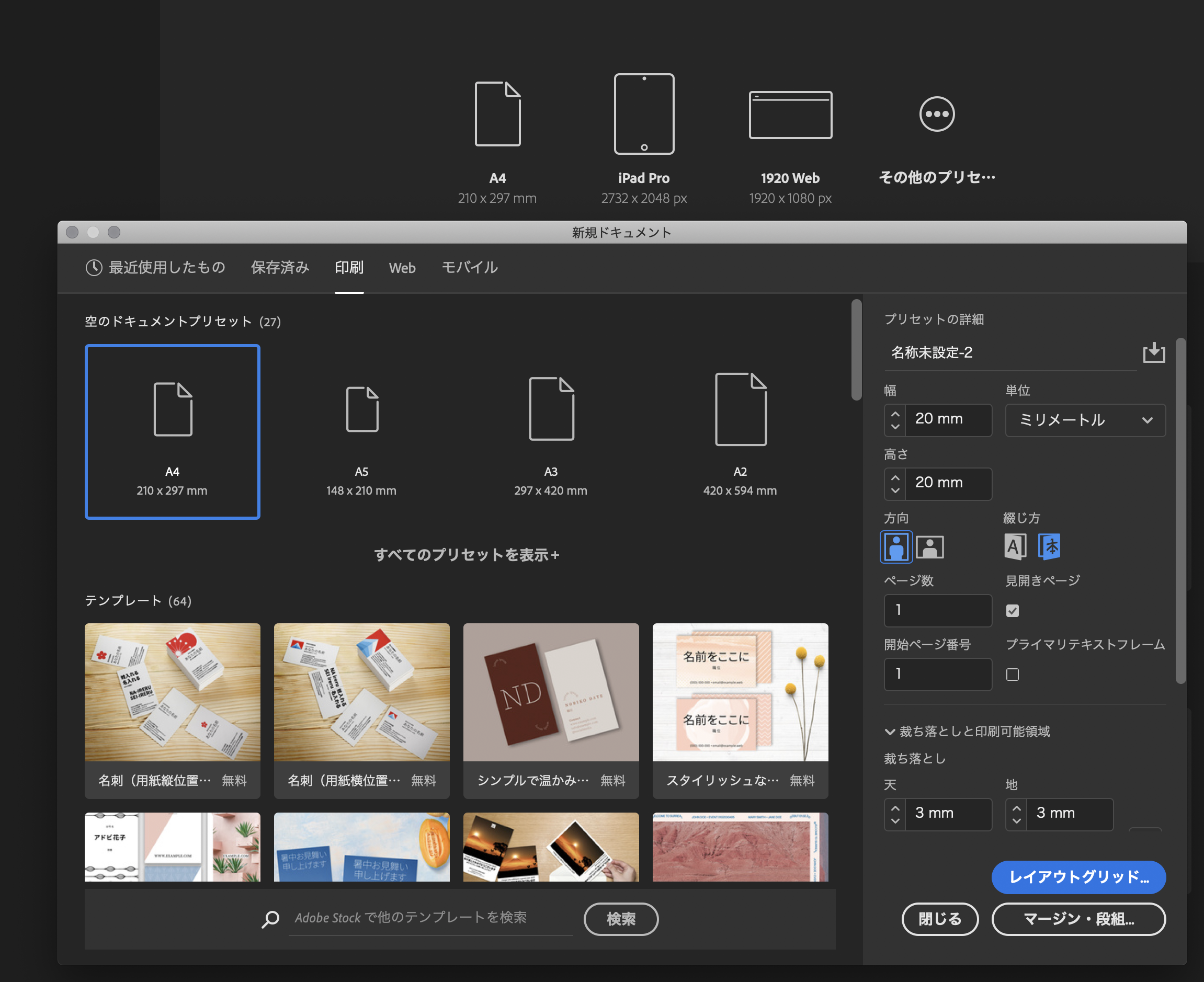Screen dimensions: 1204x982
Task: Click the search magnifier icon
Action: click(x=270, y=918)
